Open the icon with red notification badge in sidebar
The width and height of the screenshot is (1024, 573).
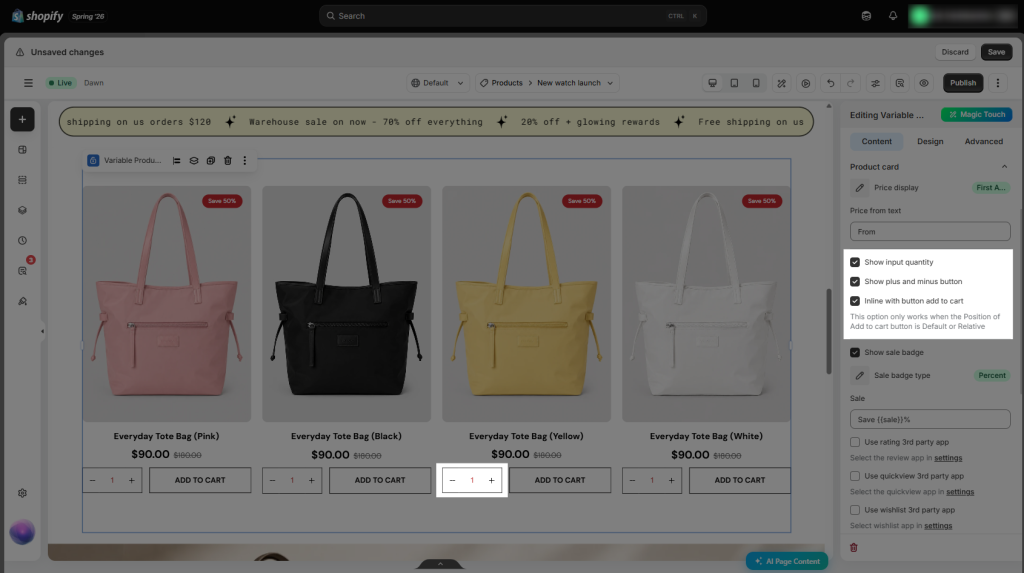tap(23, 270)
